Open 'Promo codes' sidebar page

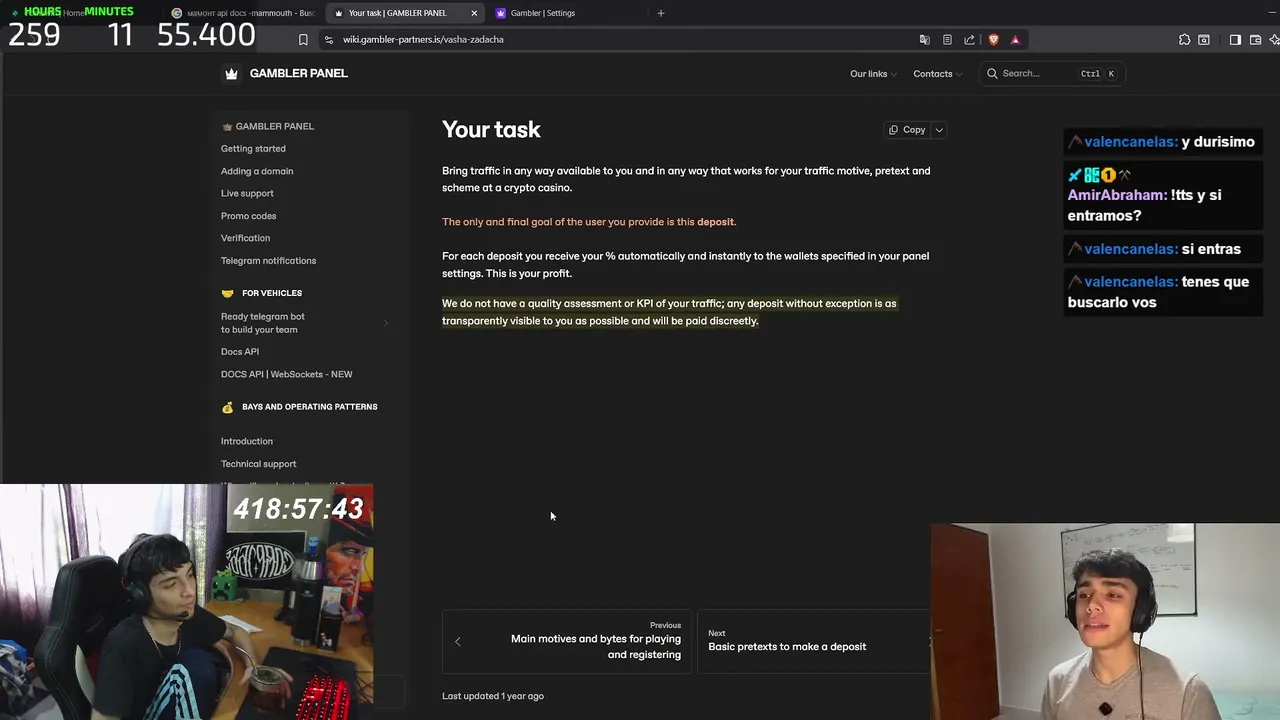248,216
